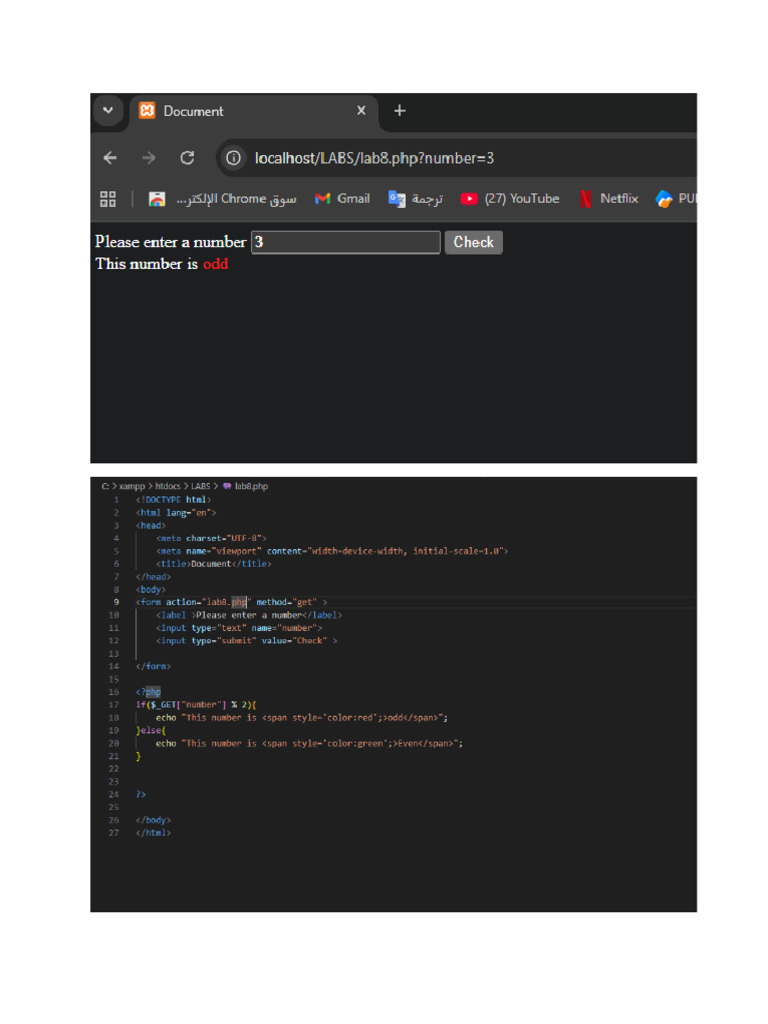Screen dimensions: 768x1024
Task: Open the tab search dropdown arrow
Action: pyautogui.click(x=108, y=110)
